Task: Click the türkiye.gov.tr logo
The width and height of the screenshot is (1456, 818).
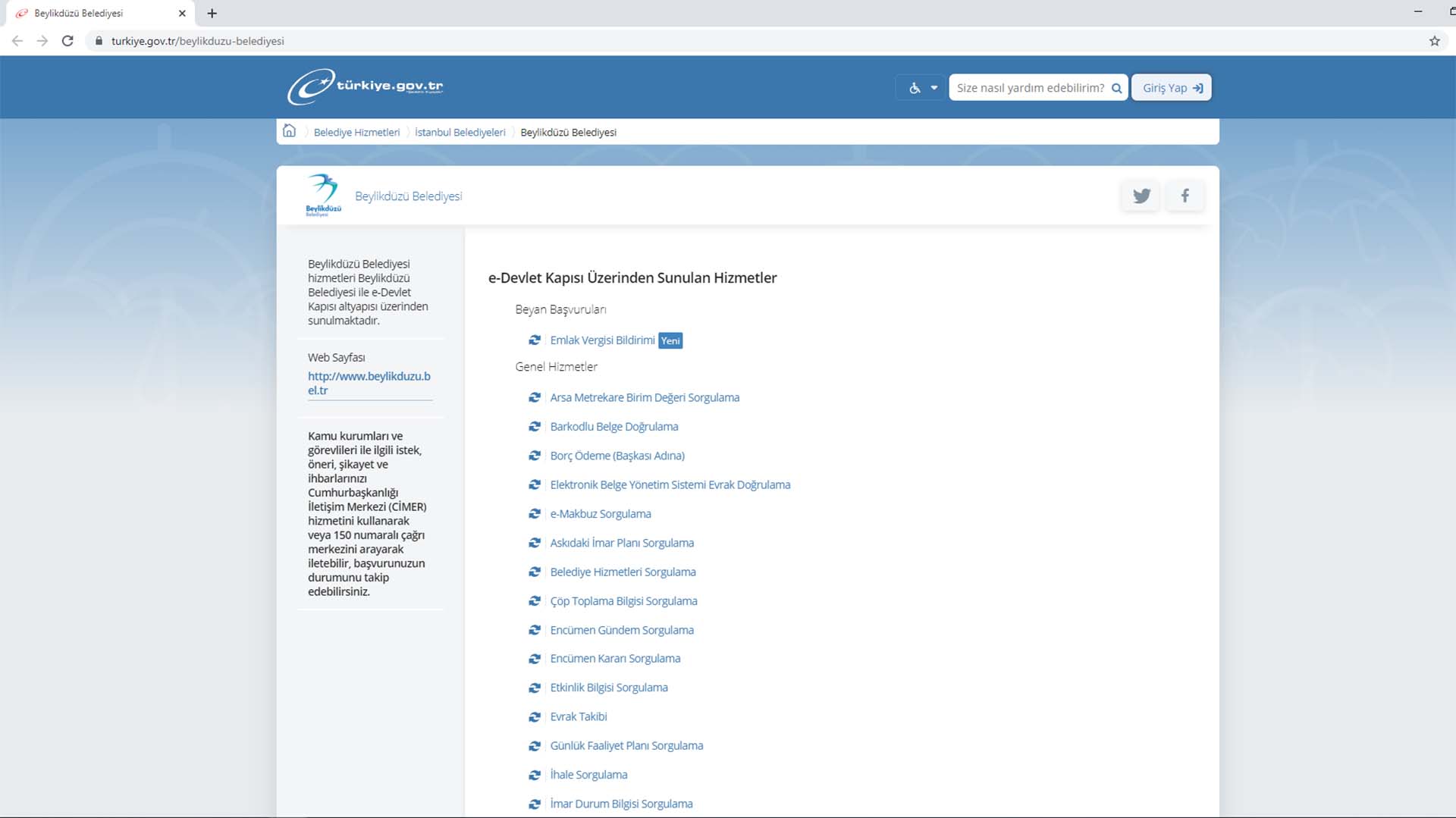Action: point(366,86)
